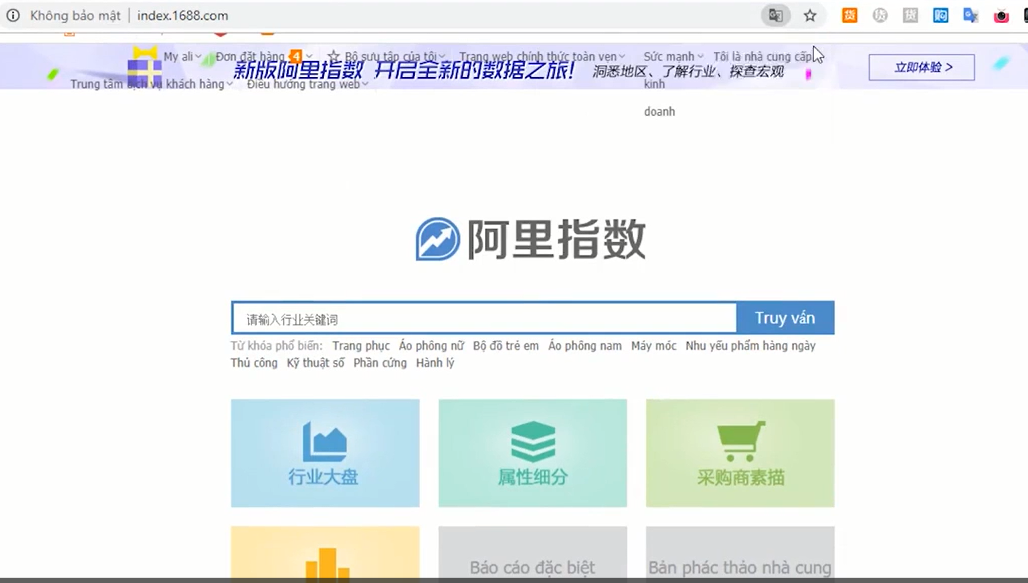Open the pink camera extension icon
The width and height of the screenshot is (1028, 583).
coord(1001,16)
